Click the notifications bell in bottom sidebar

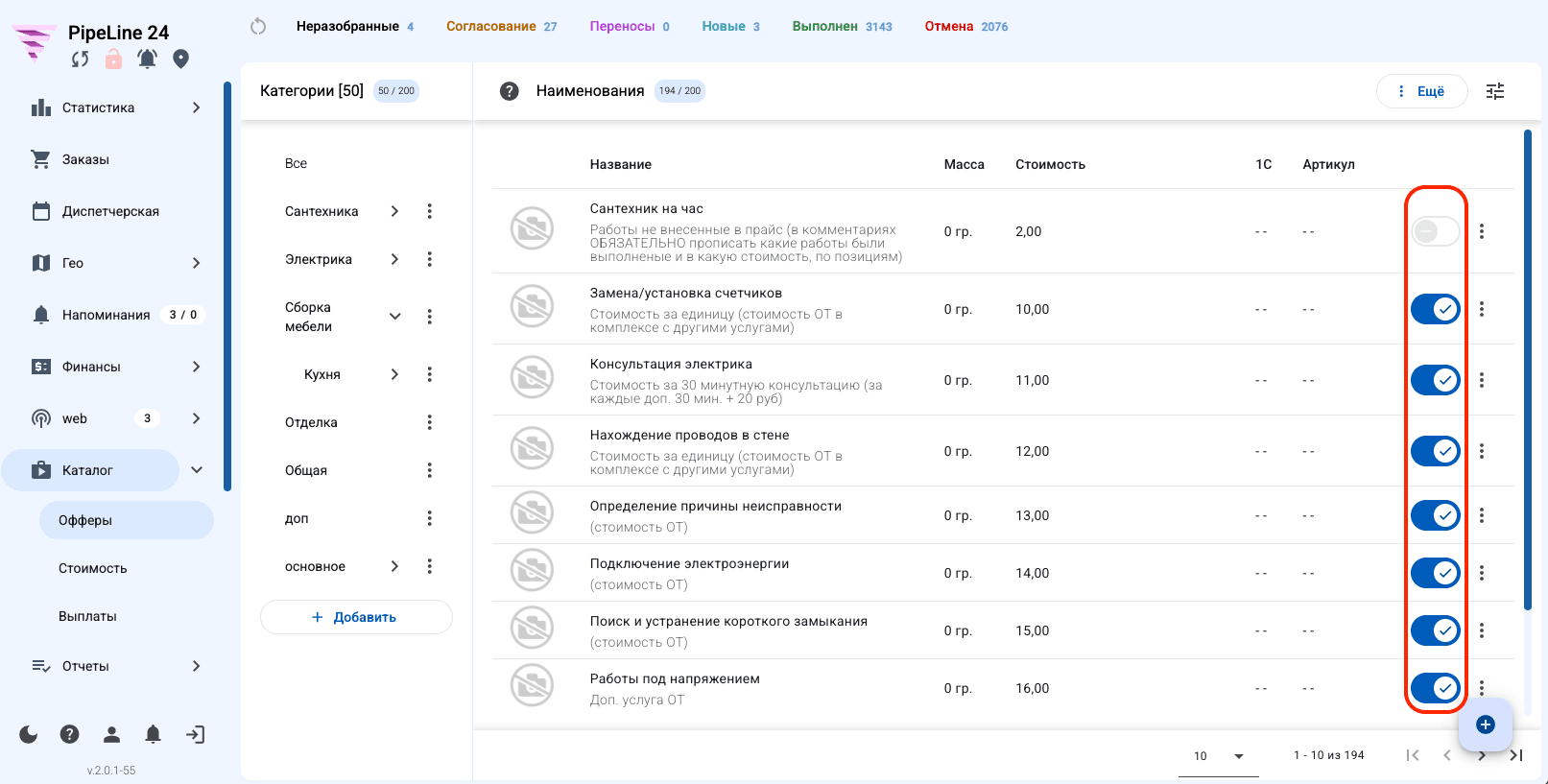coord(153,735)
